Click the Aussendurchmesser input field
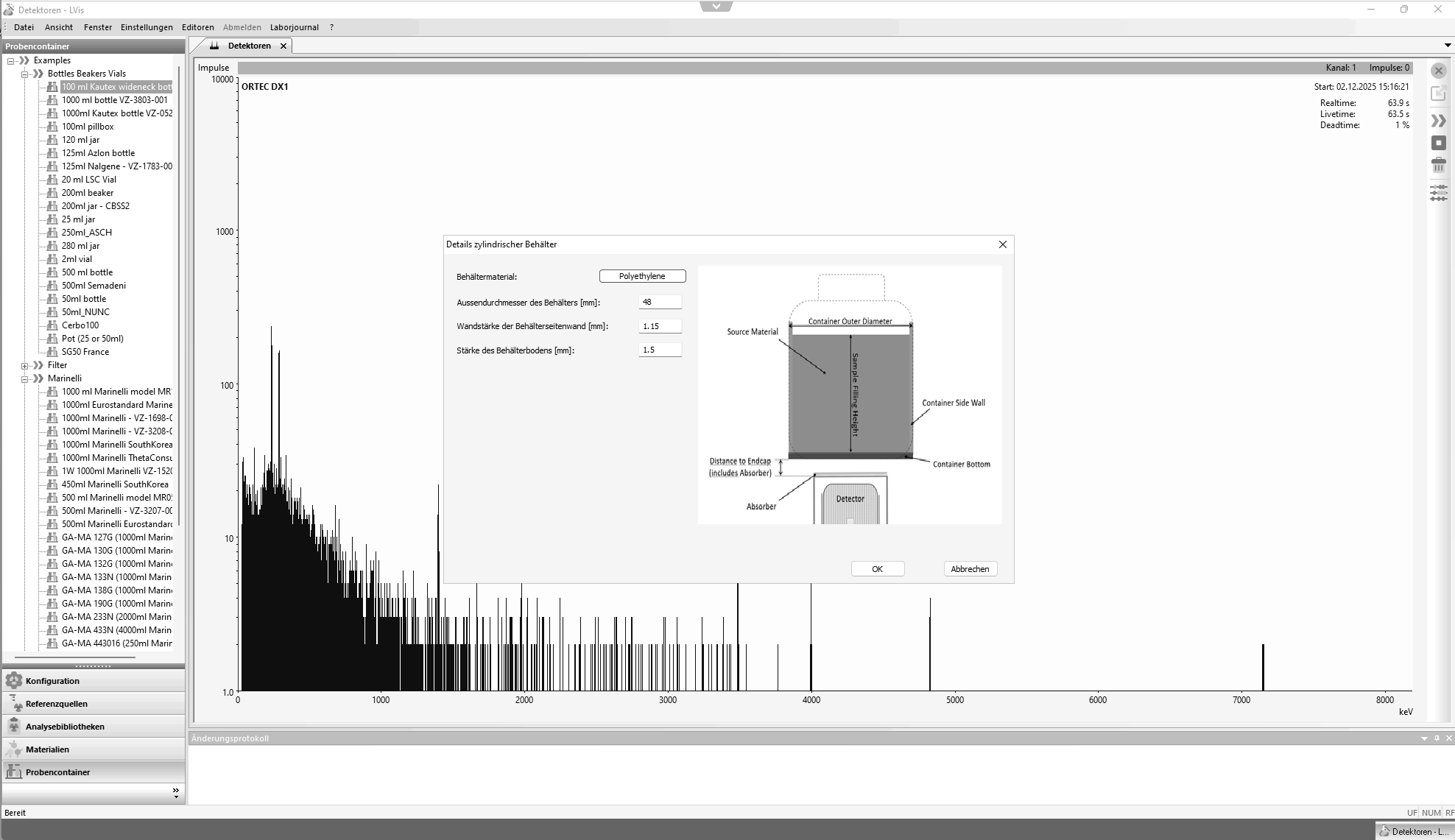This screenshot has width=1455, height=840. [660, 302]
